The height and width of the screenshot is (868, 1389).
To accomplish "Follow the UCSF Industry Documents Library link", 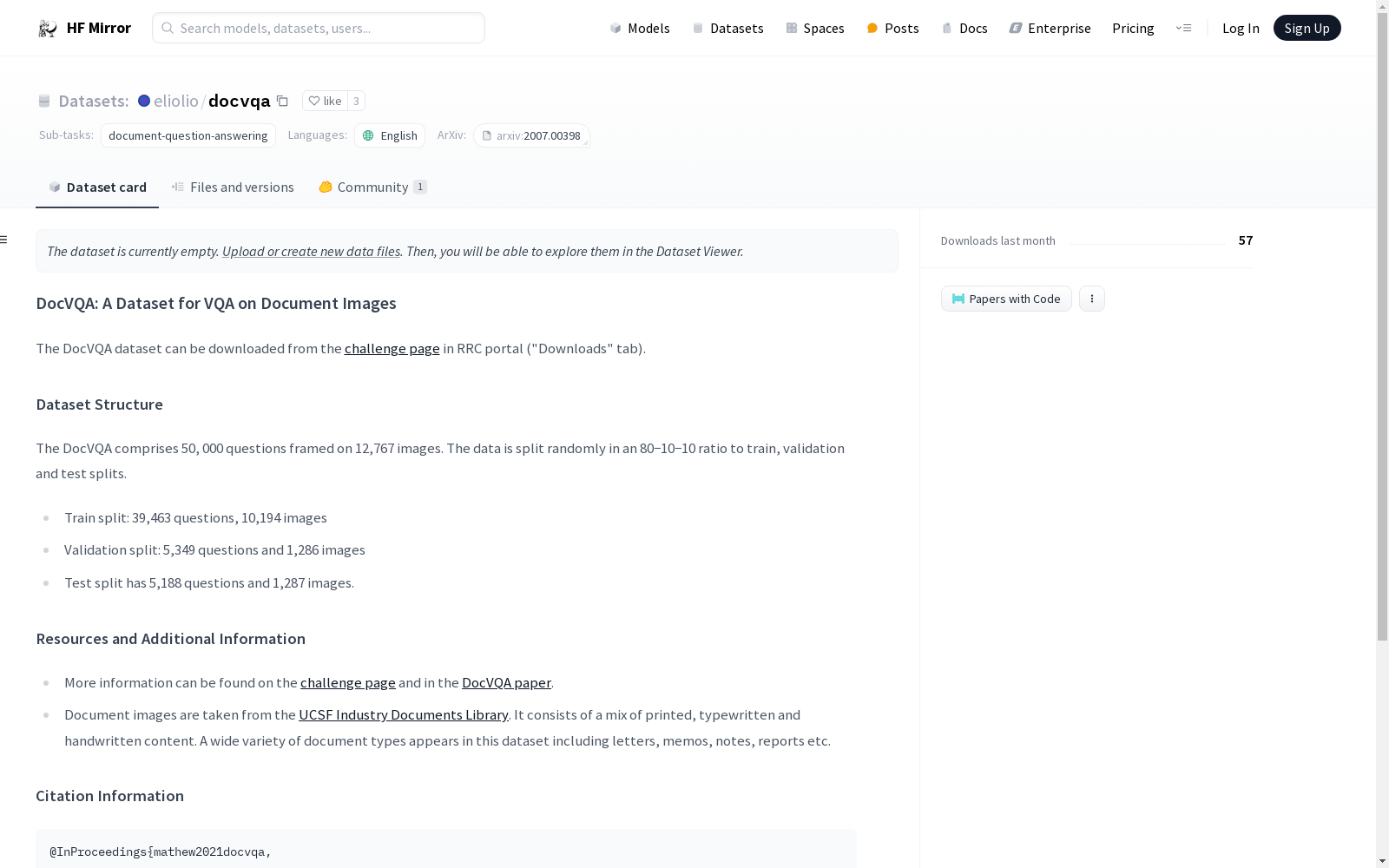I will [x=403, y=715].
